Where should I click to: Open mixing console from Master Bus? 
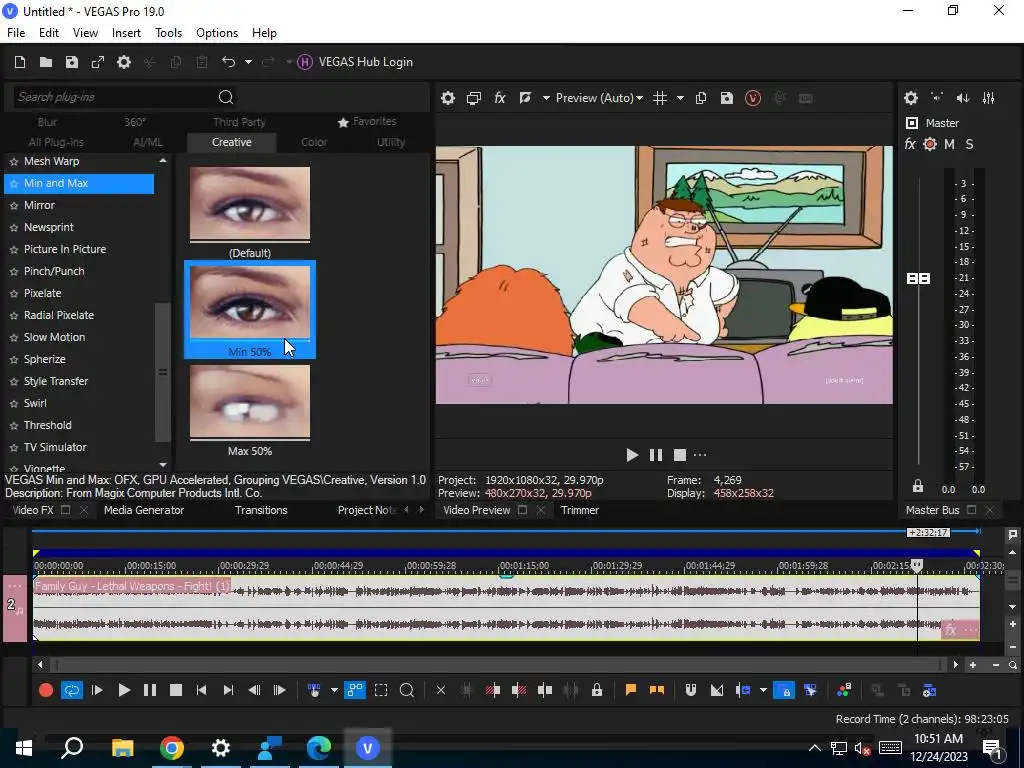pyautogui.click(x=989, y=98)
